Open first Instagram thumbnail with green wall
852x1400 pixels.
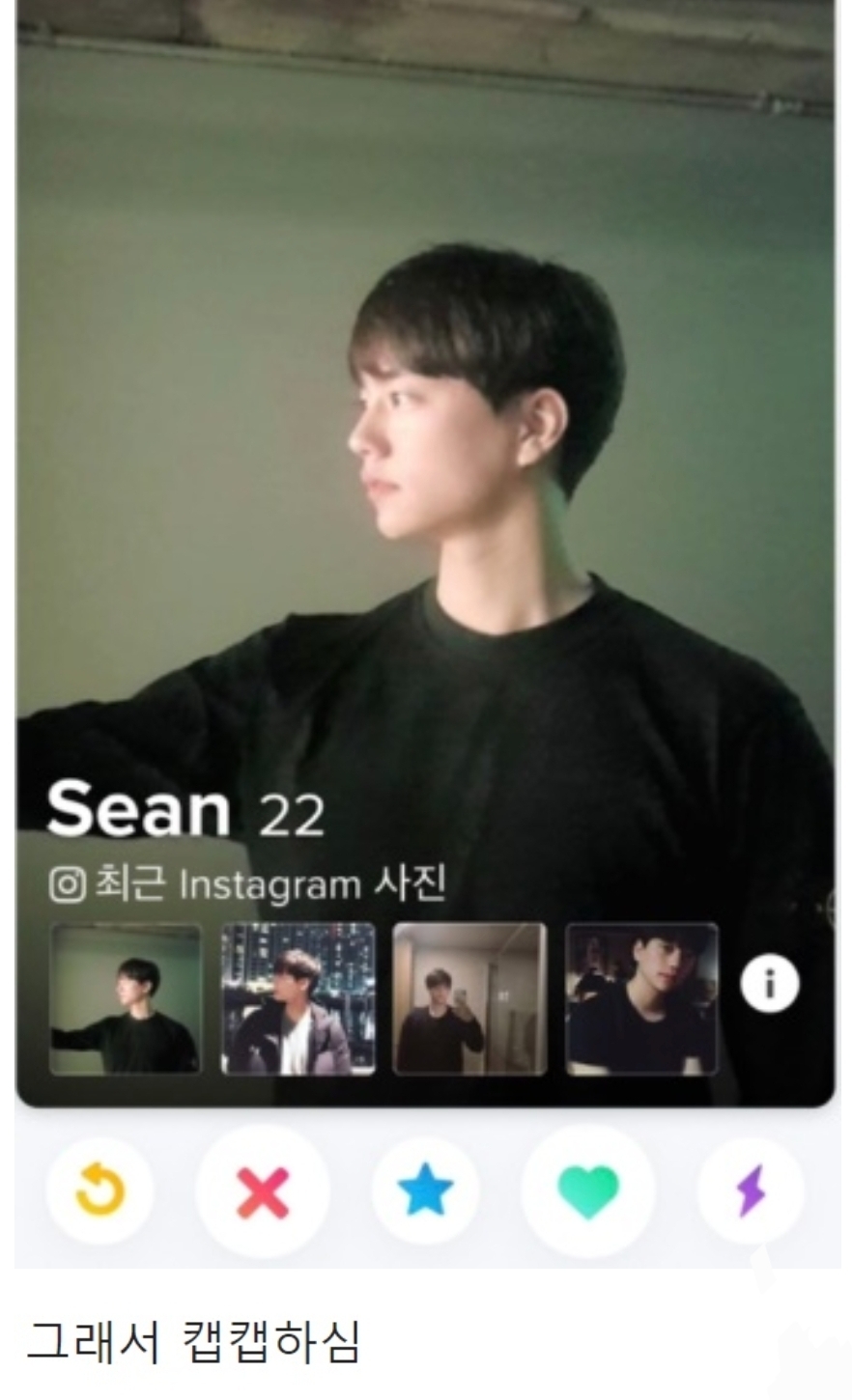(126, 999)
